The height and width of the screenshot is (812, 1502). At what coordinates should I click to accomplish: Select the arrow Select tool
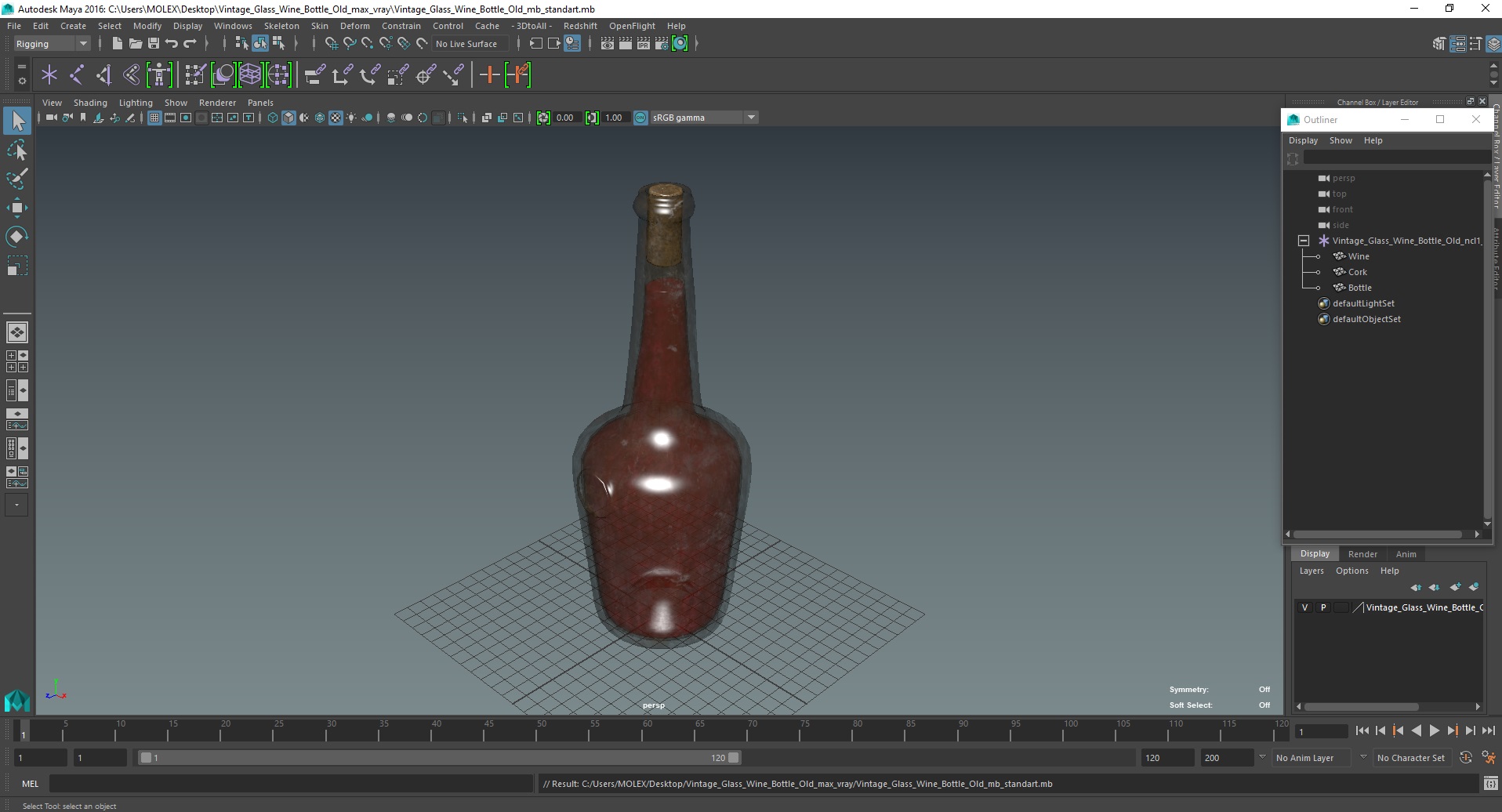(17, 121)
